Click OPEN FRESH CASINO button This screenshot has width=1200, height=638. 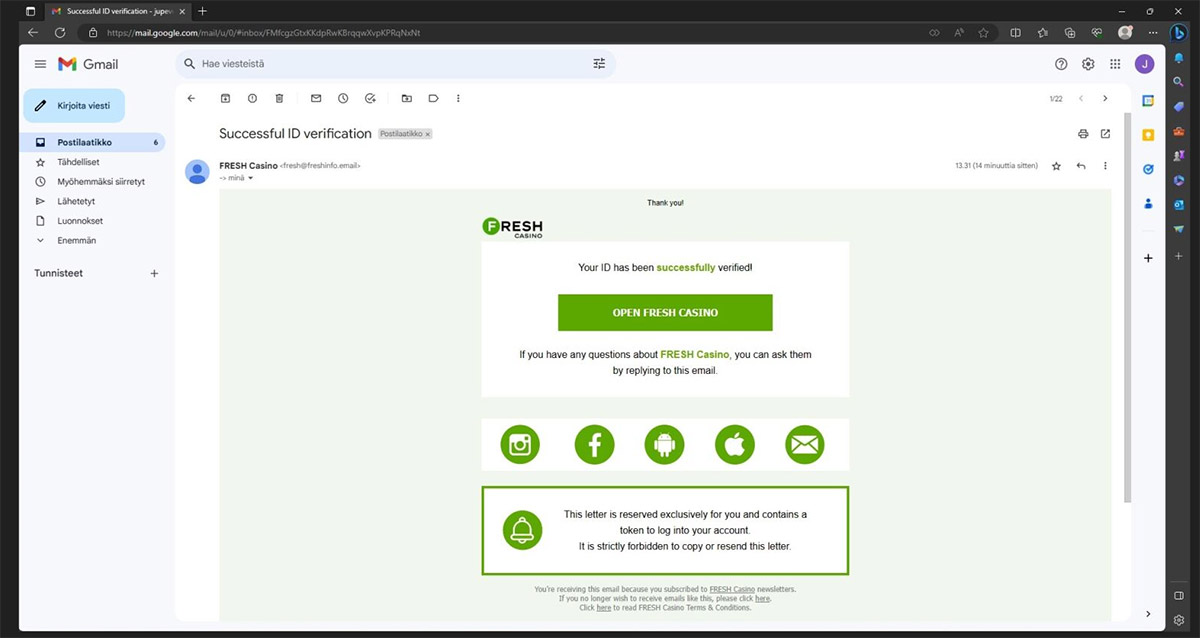pos(665,313)
